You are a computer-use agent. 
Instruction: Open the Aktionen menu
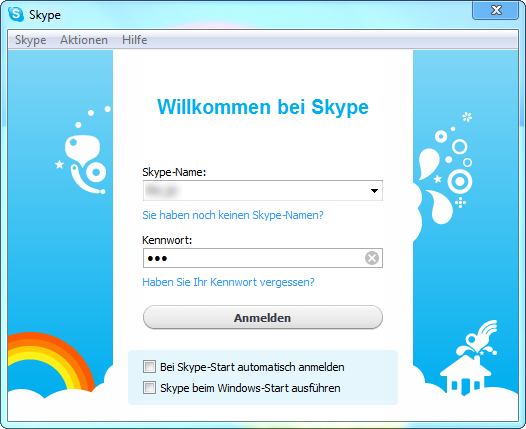84,40
